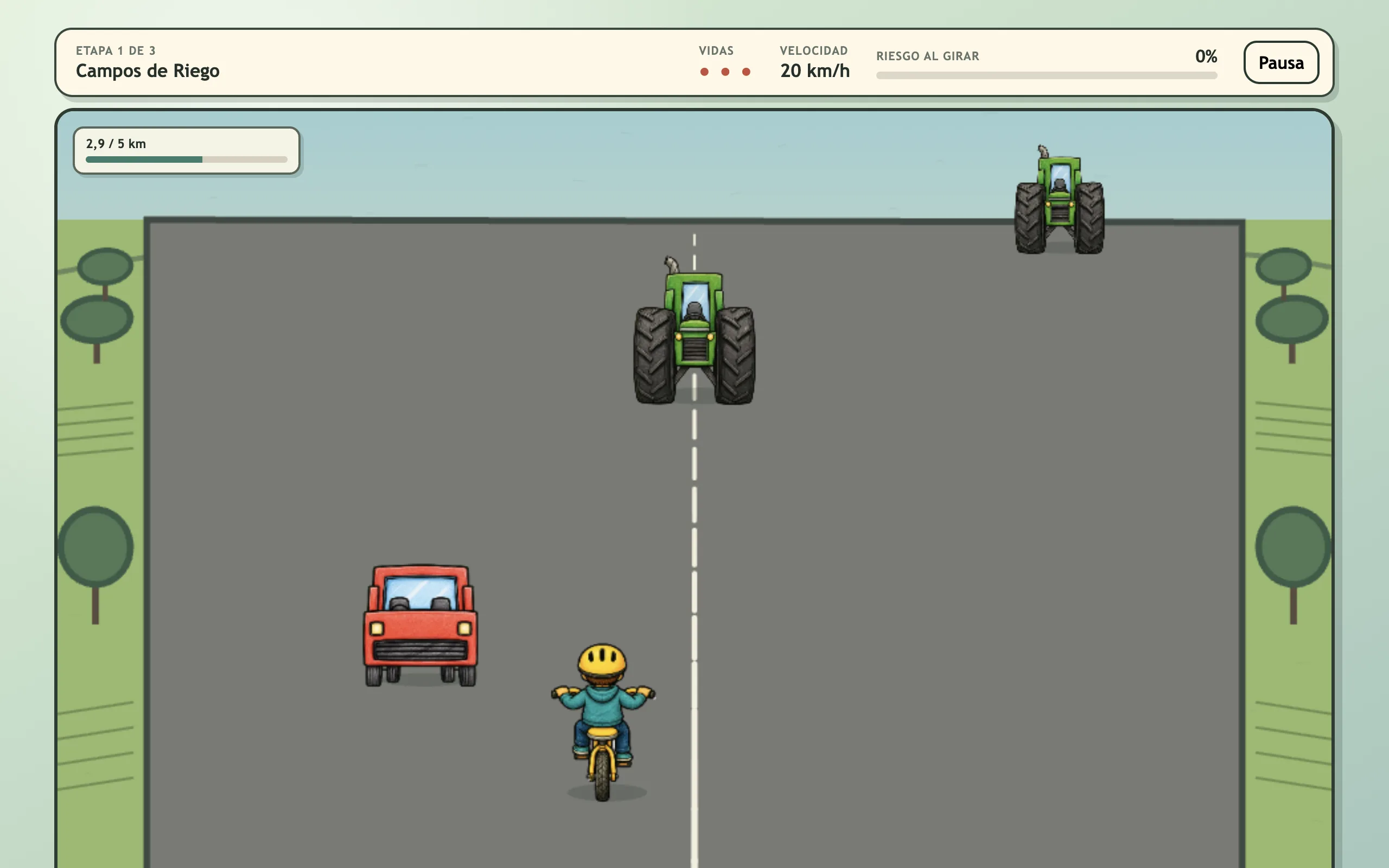Viewport: 1389px width, 868px height.
Task: Click the 2,9 / 5 km distance text
Action: [116, 144]
